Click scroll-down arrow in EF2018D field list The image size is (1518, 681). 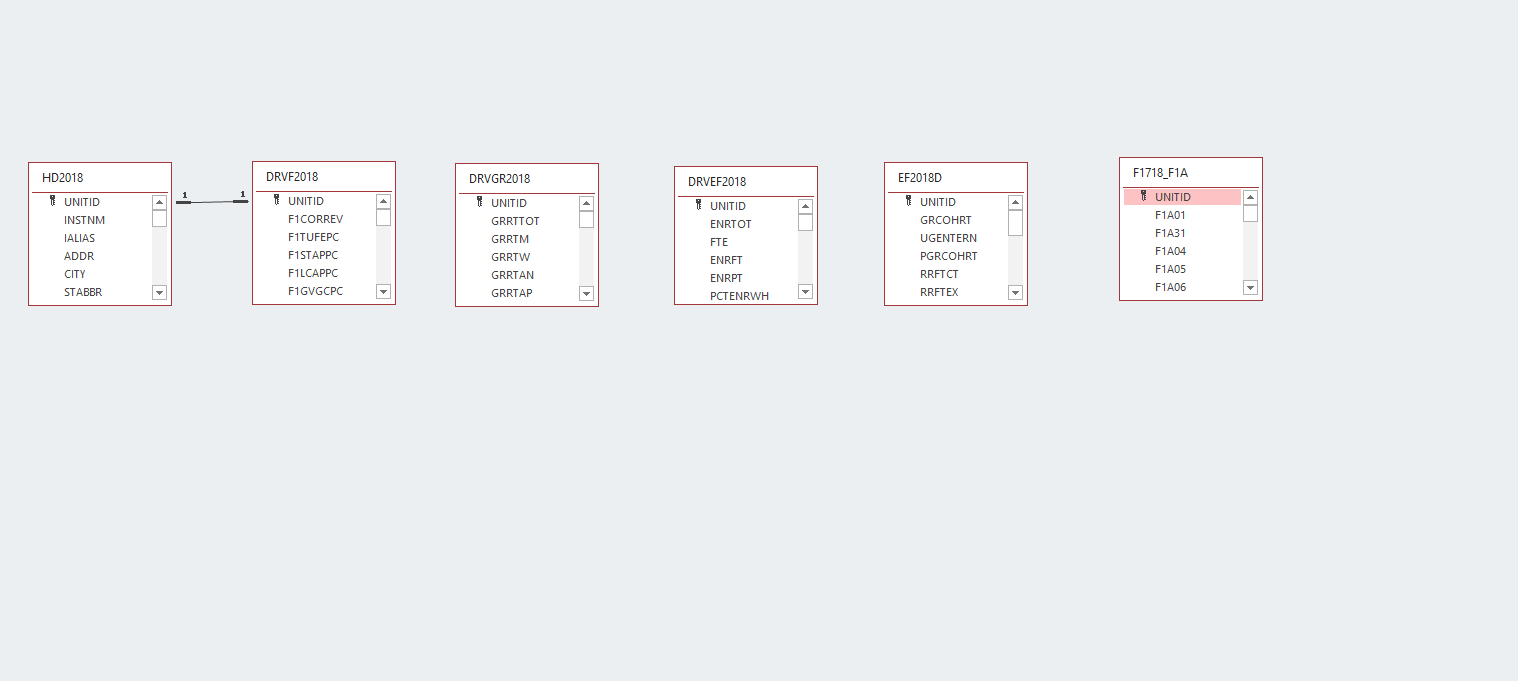[x=1015, y=292]
